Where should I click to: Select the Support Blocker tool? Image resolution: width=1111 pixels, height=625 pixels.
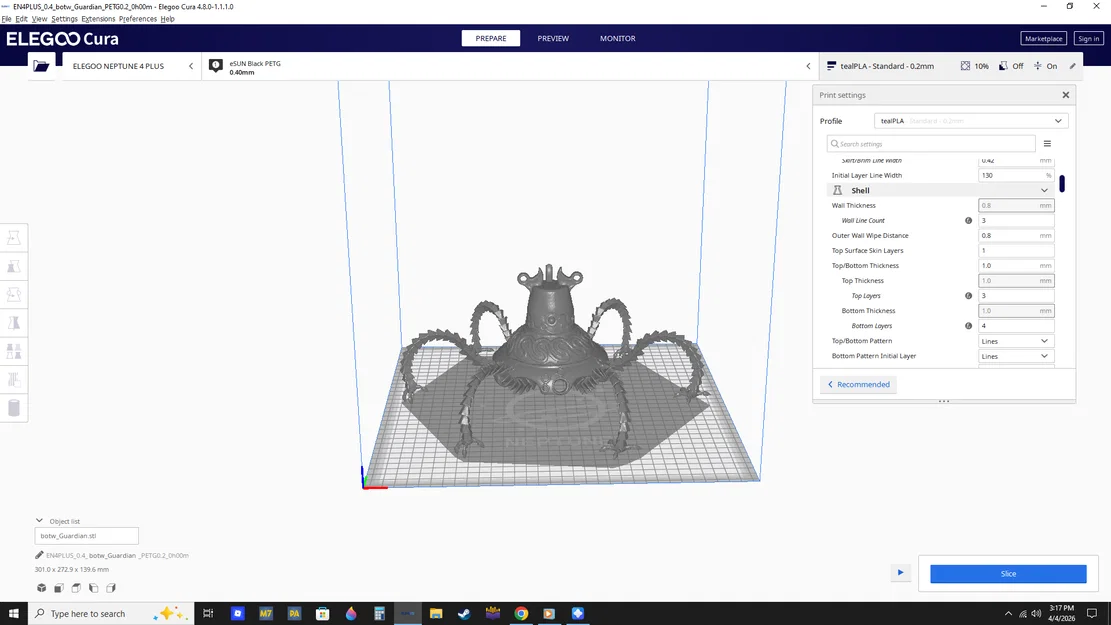[13, 380]
